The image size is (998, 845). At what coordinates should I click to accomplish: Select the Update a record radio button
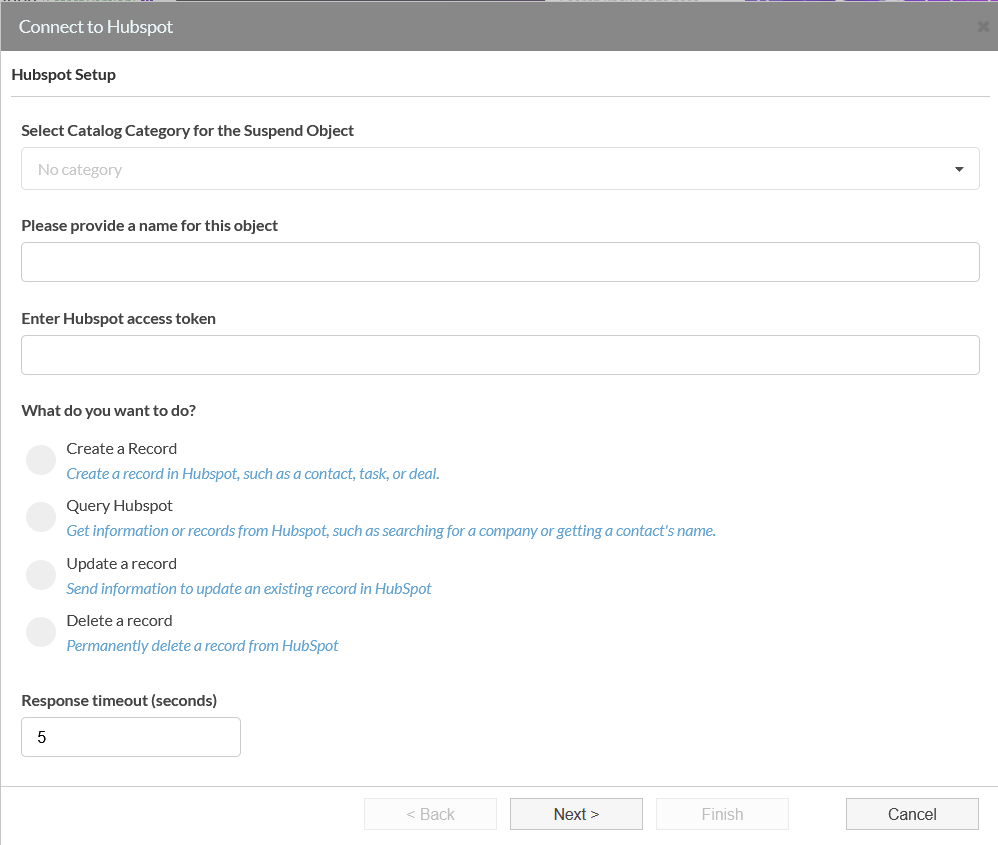click(x=41, y=575)
